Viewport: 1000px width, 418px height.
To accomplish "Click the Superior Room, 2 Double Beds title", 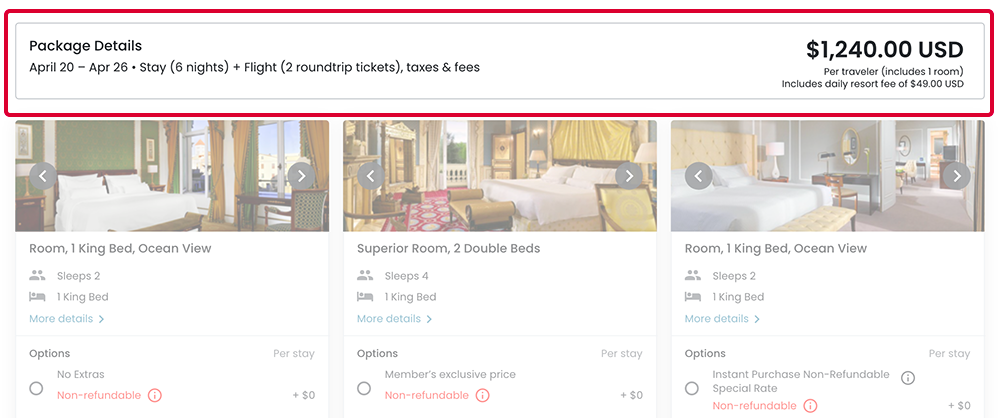I will point(448,248).
